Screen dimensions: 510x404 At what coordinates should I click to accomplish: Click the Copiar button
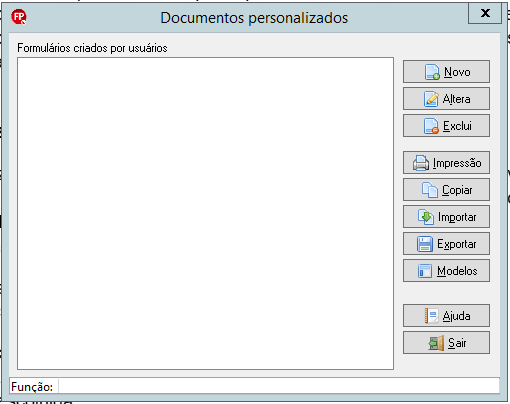(x=446, y=190)
